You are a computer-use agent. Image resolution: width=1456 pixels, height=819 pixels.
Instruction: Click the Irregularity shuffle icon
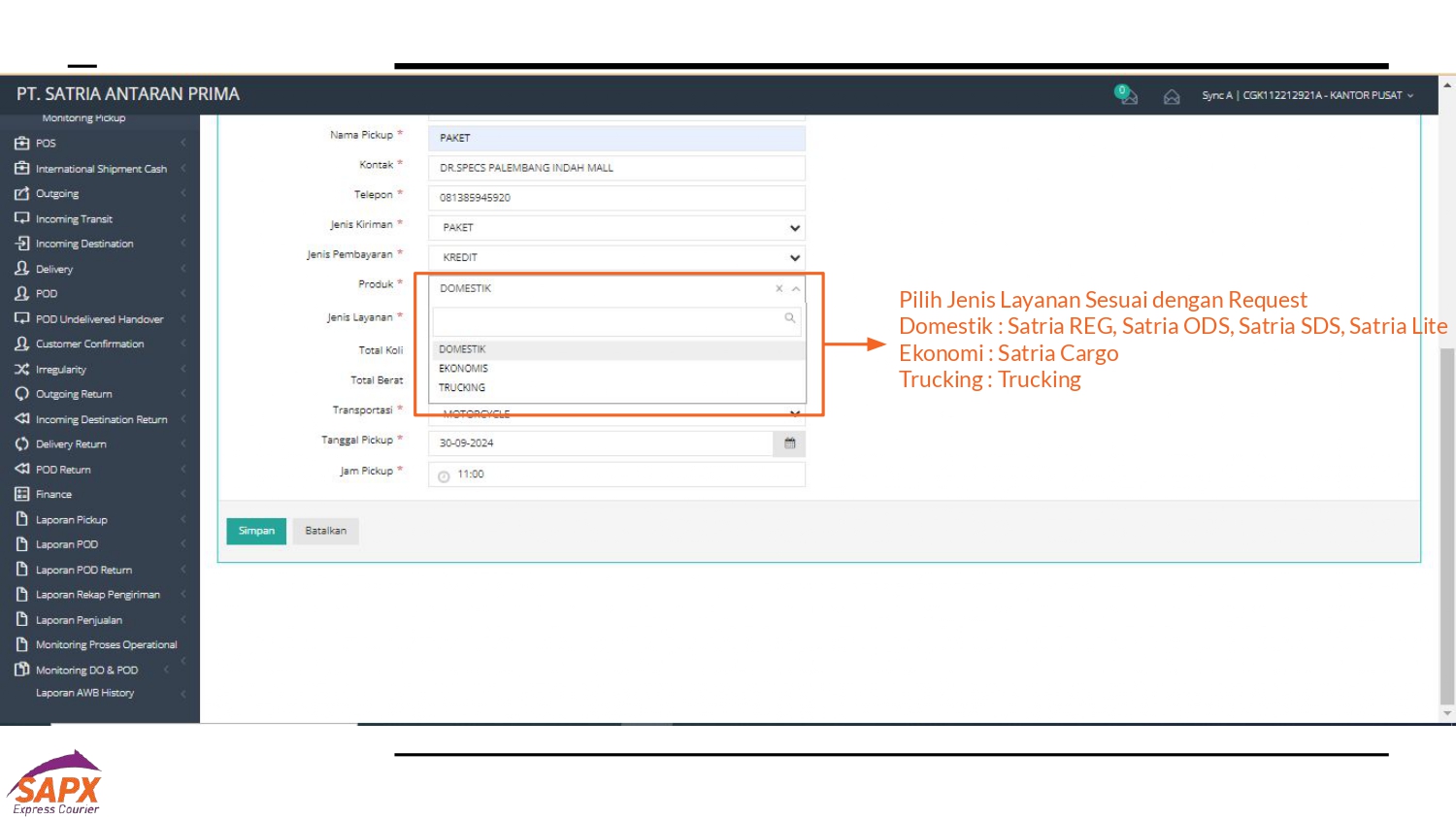click(21, 369)
